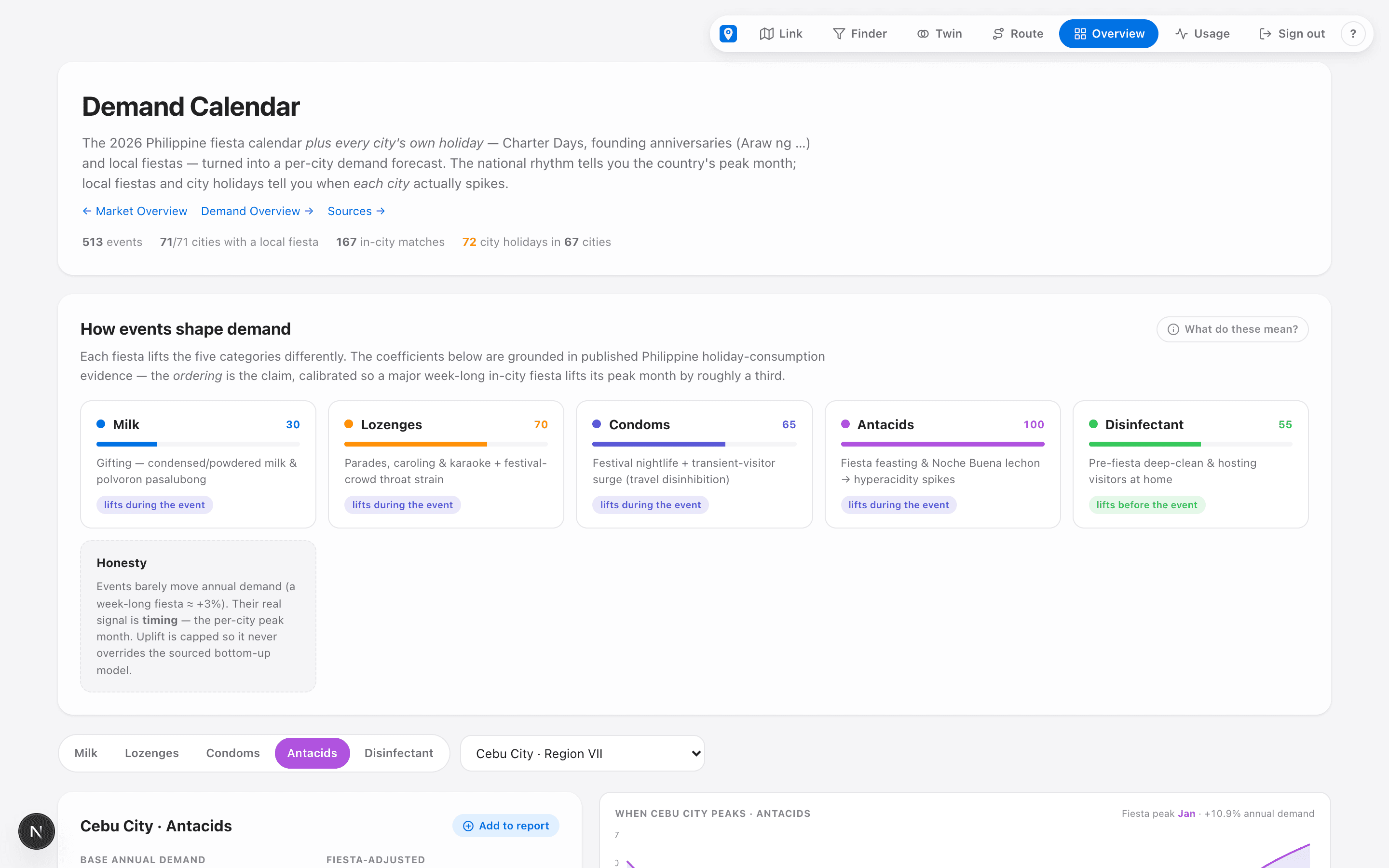The width and height of the screenshot is (1389, 868).
Task: Open the Finder page in navigation
Action: 860,34
